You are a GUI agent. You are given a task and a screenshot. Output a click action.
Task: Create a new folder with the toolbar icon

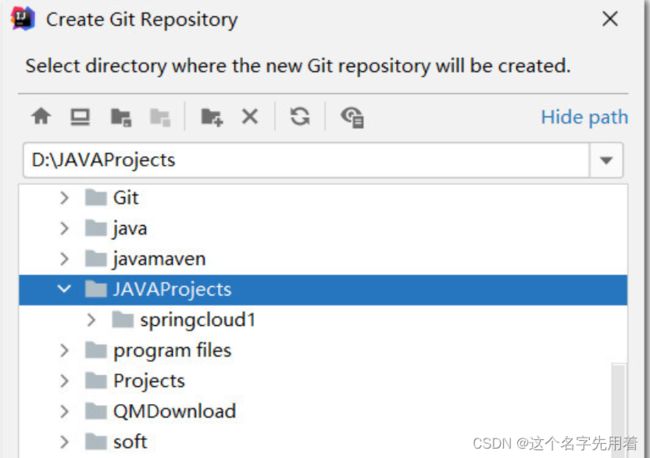point(212,117)
